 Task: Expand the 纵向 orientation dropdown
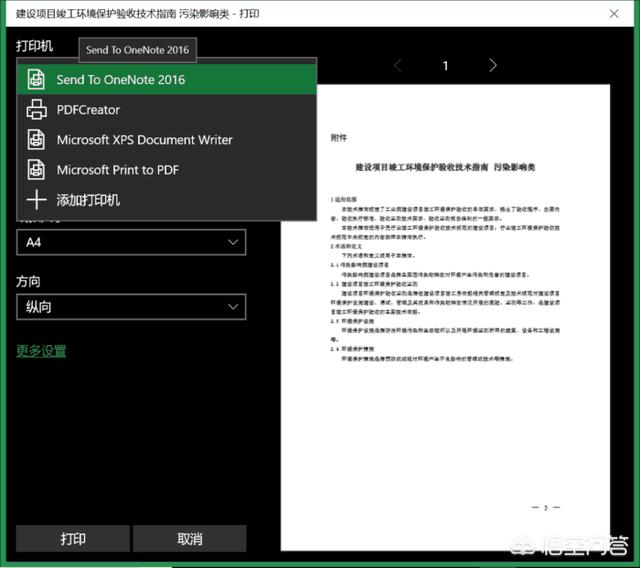[131, 307]
